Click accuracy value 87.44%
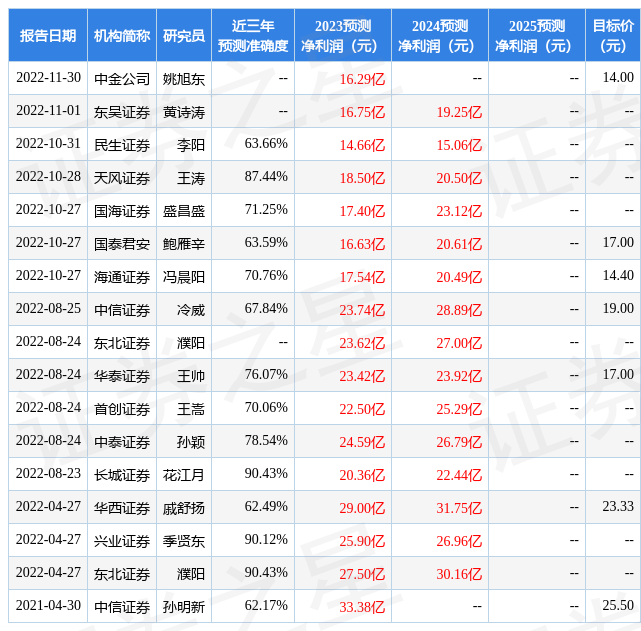Screen dimensions: 641x631 (266, 177)
